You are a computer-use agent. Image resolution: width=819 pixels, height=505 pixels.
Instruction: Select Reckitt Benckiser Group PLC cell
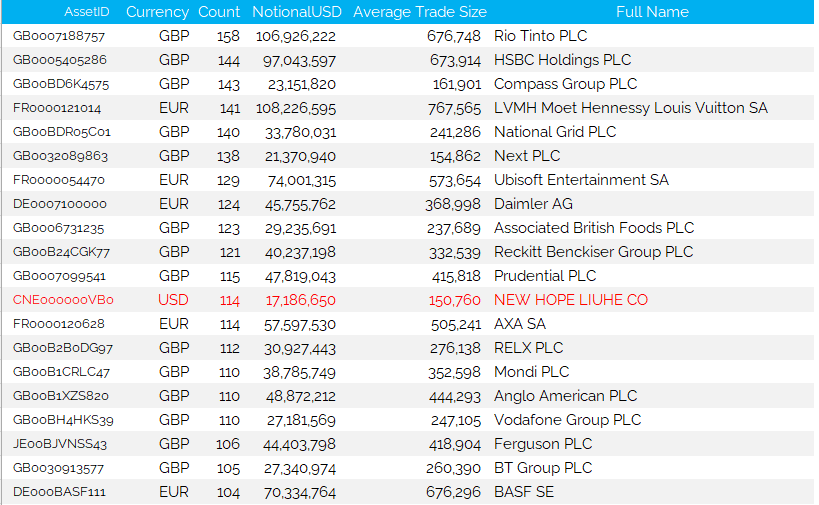[593, 252]
